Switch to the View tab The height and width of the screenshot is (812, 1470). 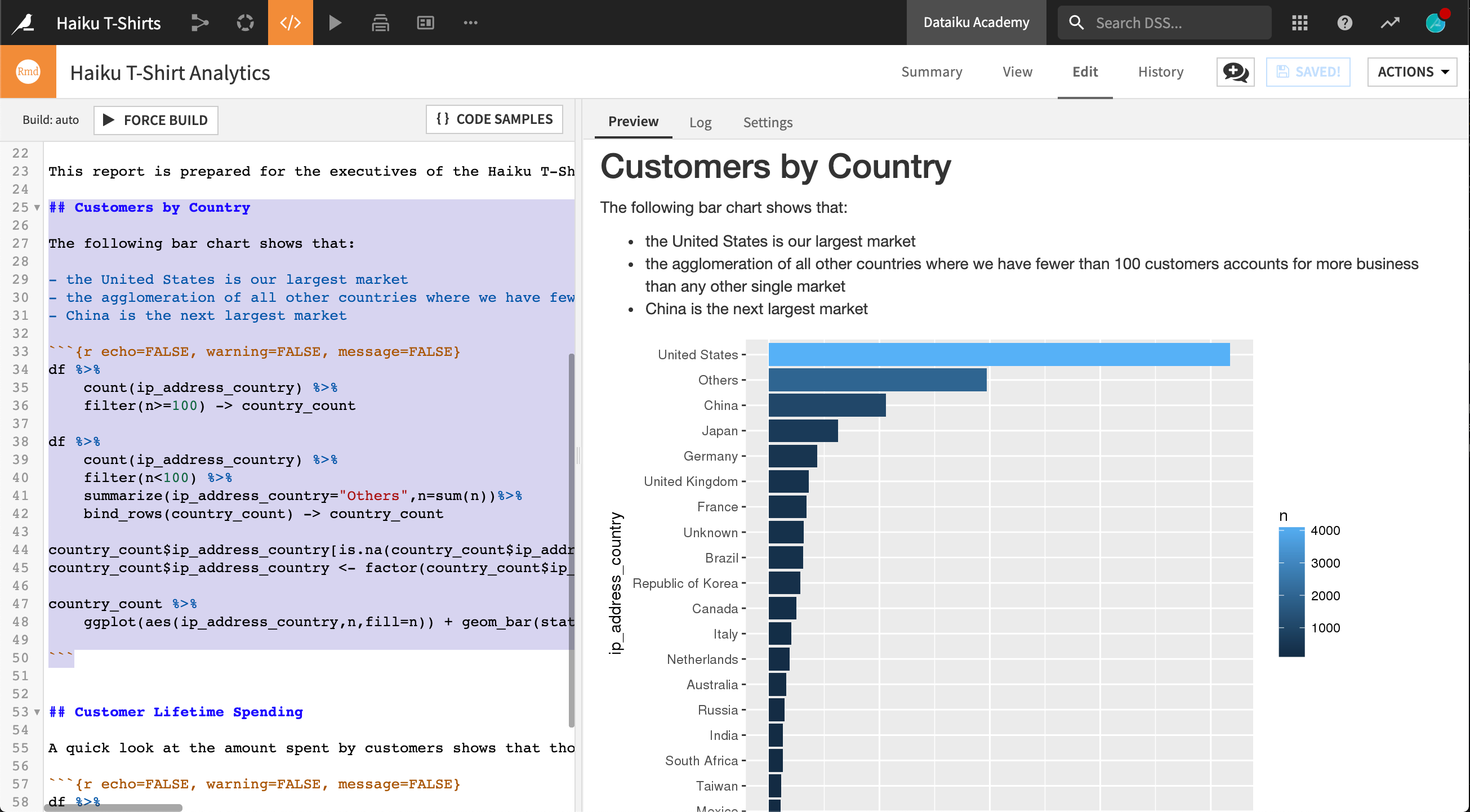[x=1018, y=72]
